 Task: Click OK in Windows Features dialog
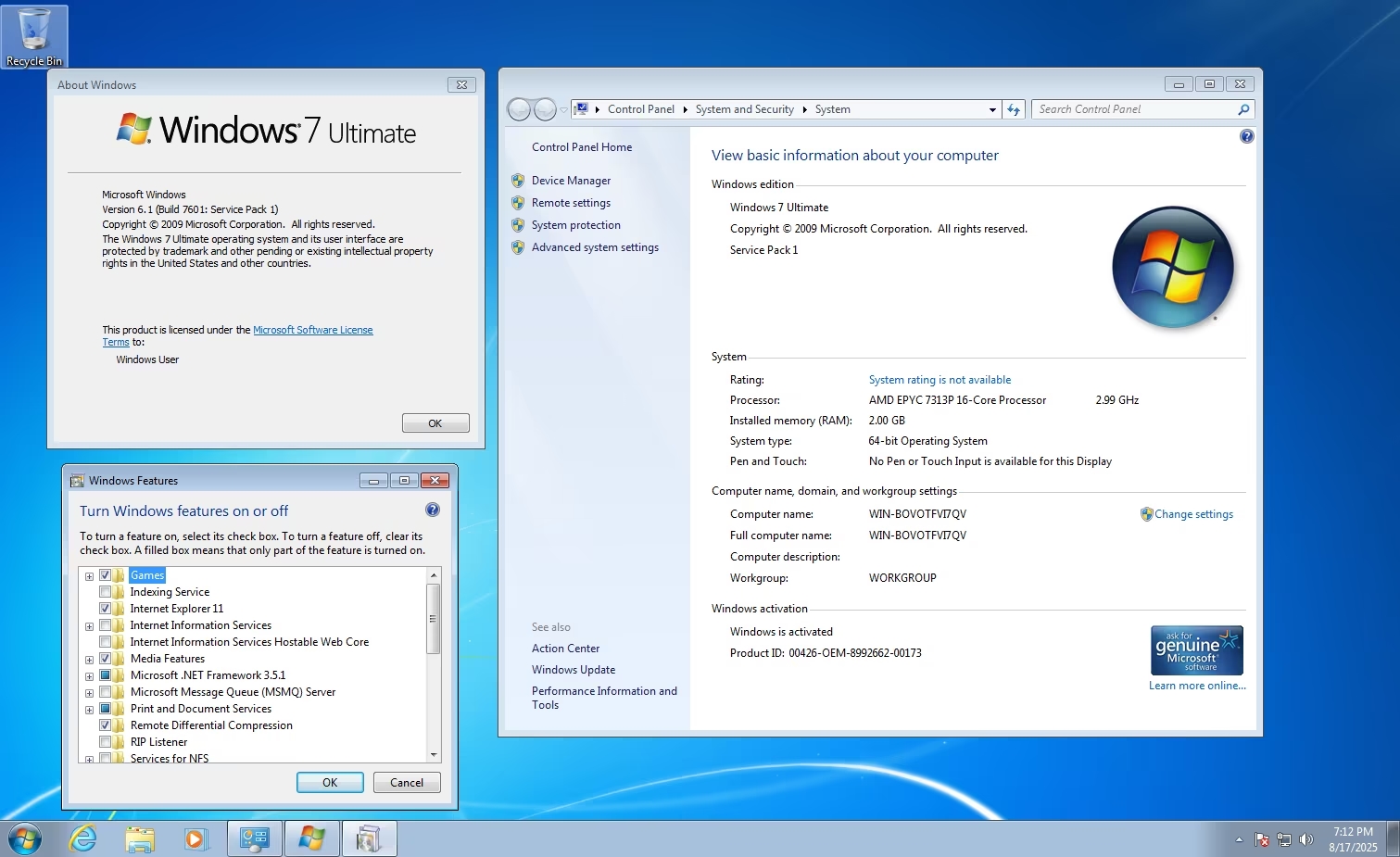[x=330, y=782]
